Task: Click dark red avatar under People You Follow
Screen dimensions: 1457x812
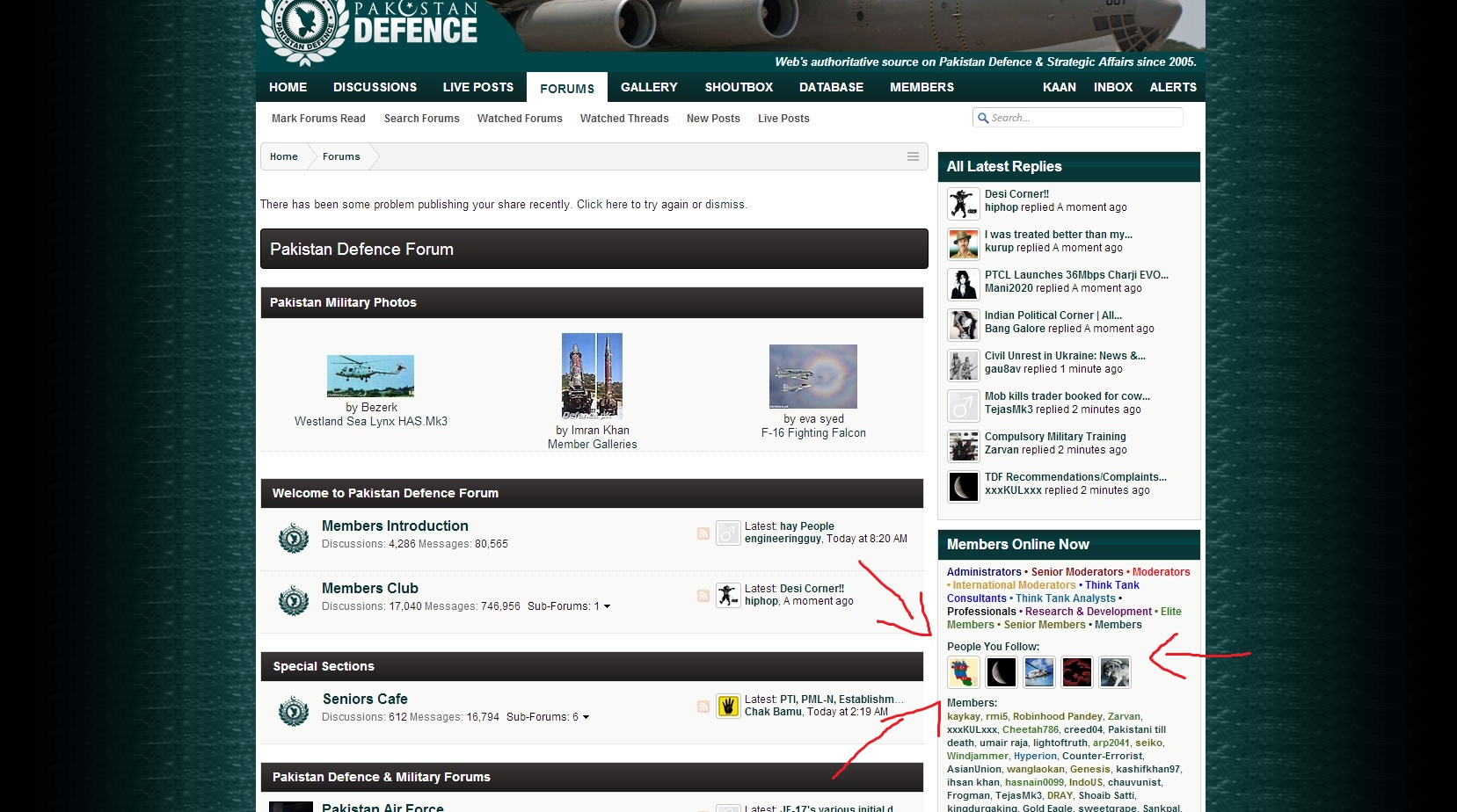Action: [1077, 672]
